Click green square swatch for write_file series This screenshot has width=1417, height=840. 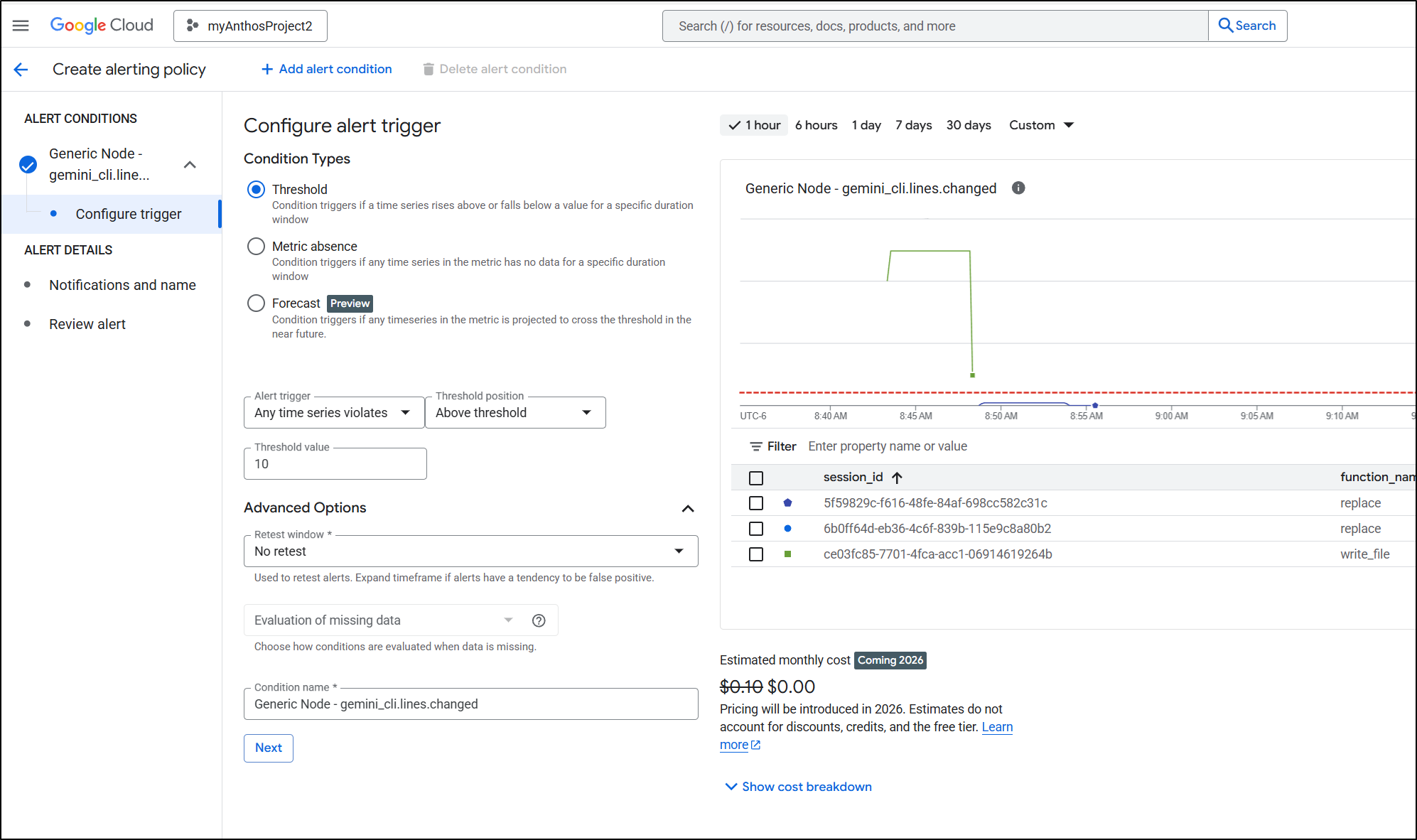tap(787, 554)
